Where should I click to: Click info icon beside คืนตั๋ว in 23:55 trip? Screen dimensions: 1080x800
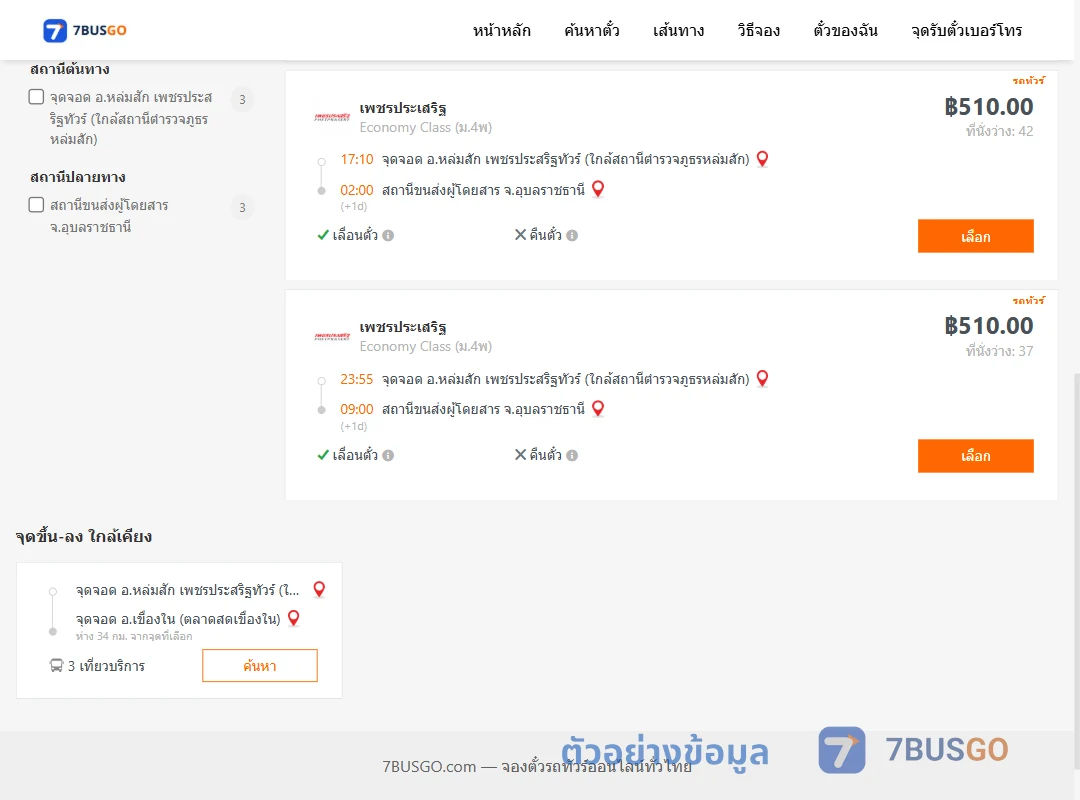tap(572, 455)
